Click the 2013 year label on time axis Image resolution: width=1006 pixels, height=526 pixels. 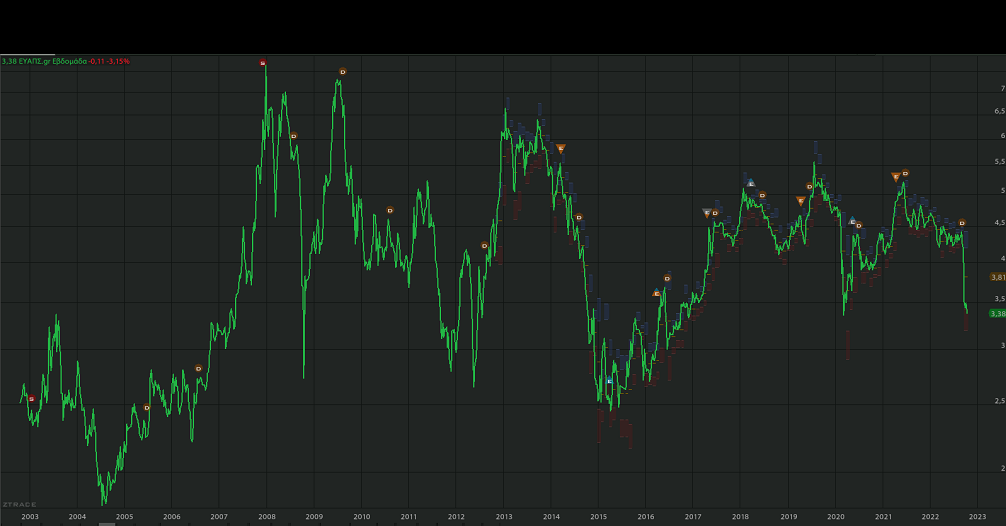pyautogui.click(x=504, y=516)
